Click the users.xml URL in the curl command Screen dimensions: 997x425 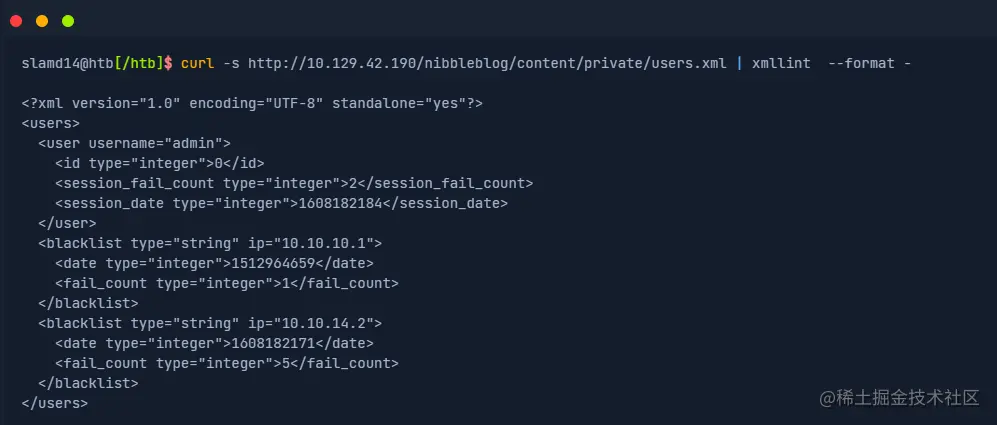pyautogui.click(x=486, y=63)
